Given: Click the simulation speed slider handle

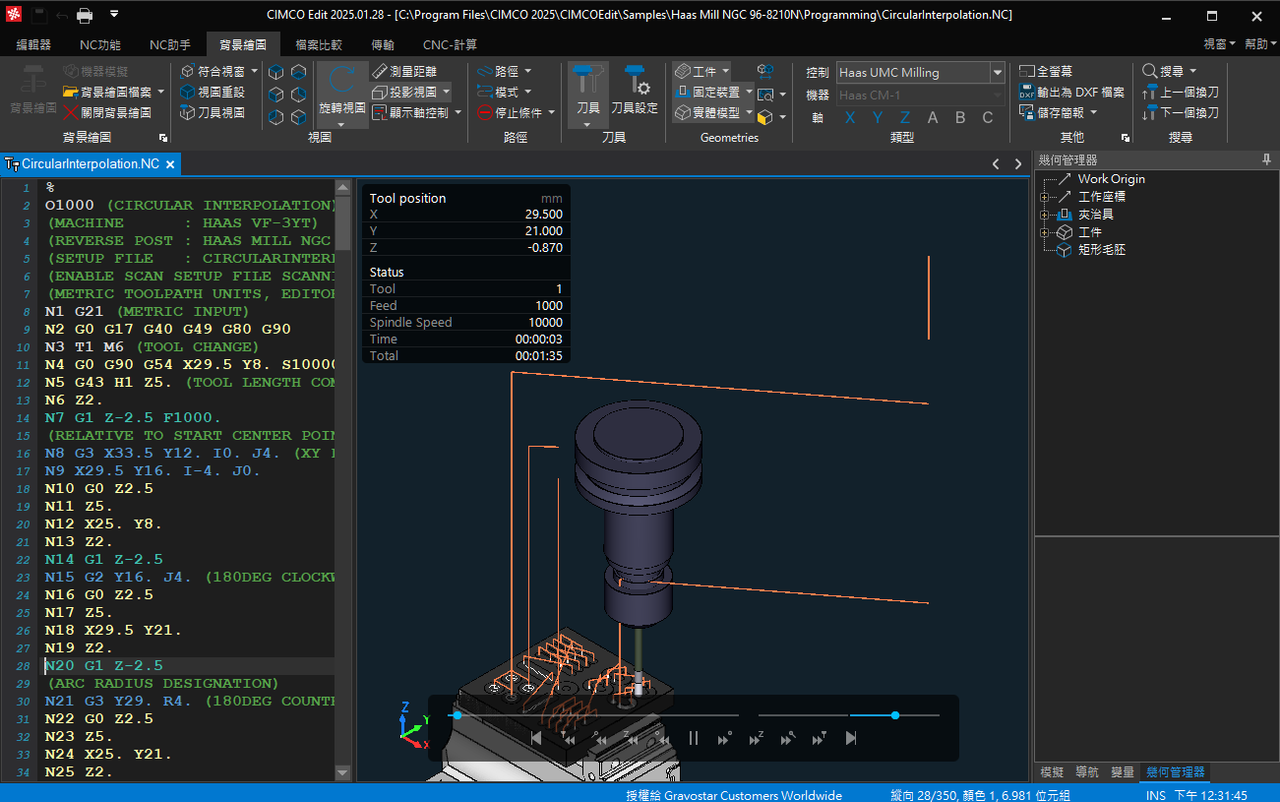Looking at the screenshot, I should (895, 715).
